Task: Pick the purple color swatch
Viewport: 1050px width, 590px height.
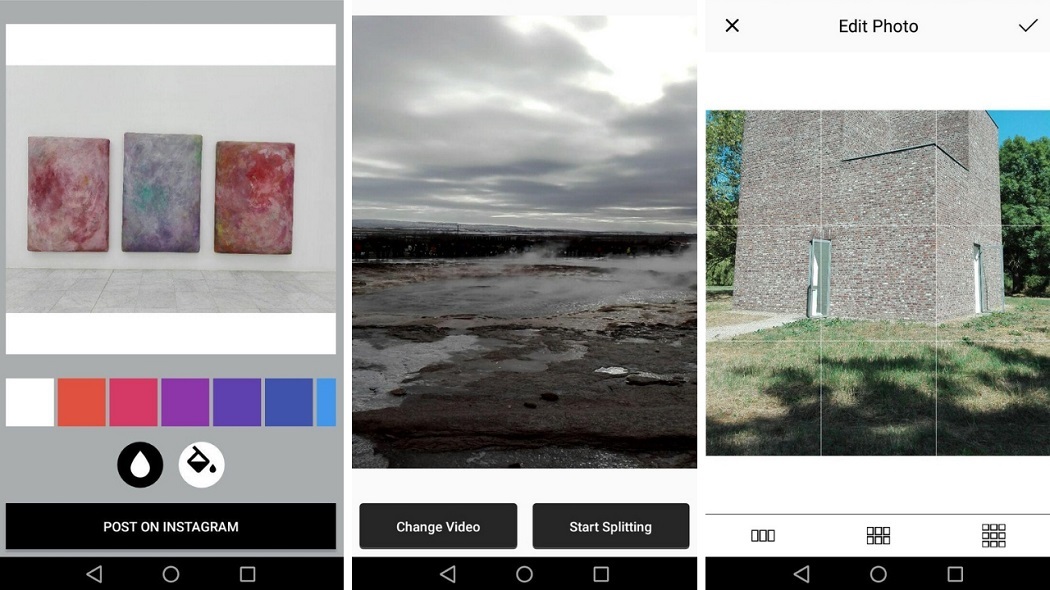Action: click(185, 402)
